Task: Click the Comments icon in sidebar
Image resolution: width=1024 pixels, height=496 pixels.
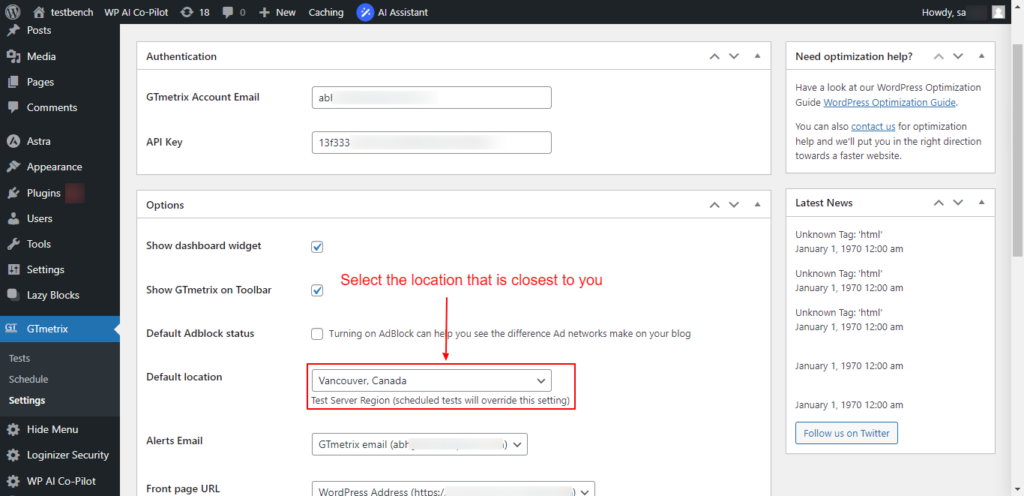Action: point(13,108)
